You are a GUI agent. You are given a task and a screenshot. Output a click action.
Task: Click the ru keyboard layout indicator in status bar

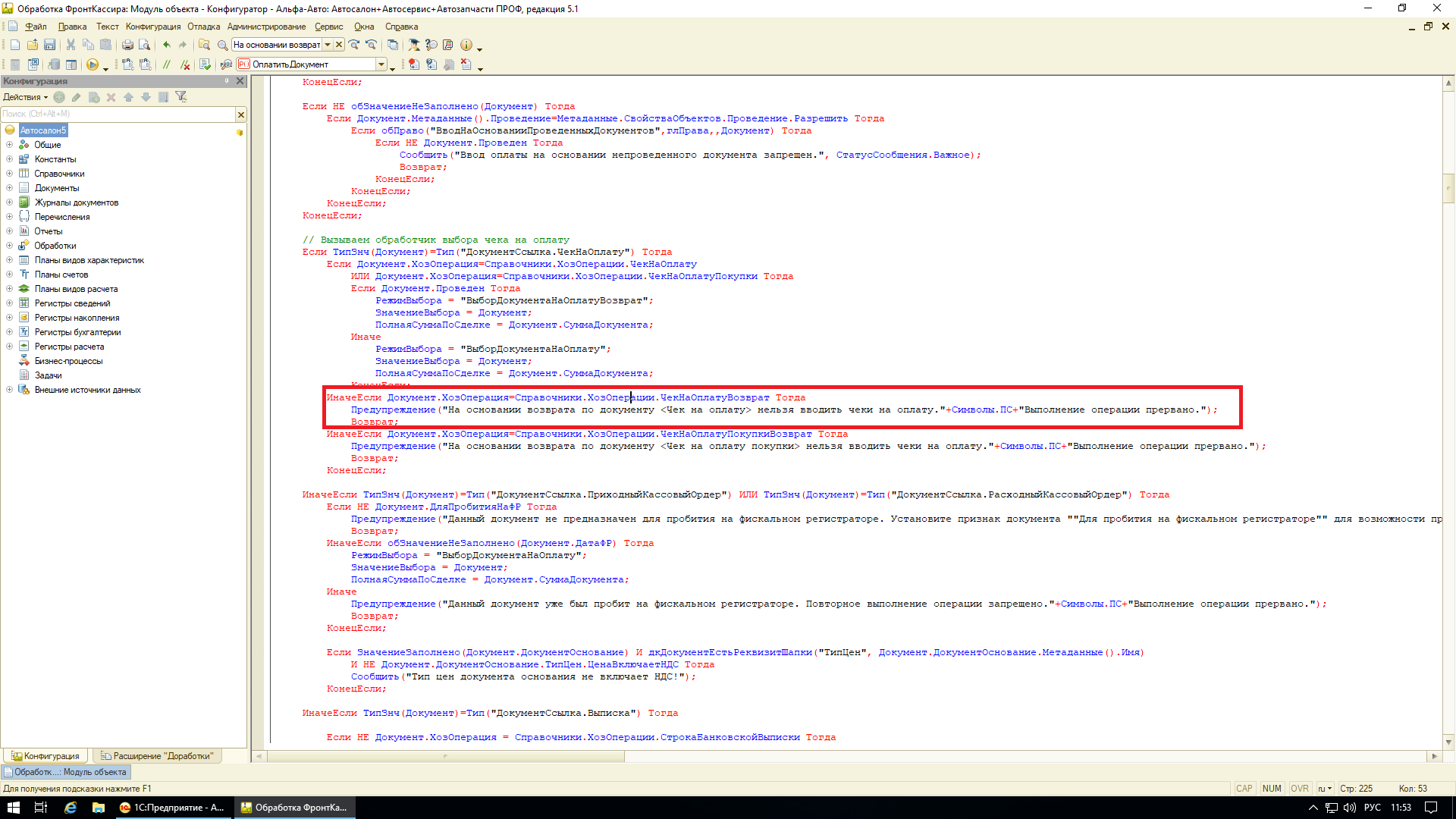pos(1325,789)
